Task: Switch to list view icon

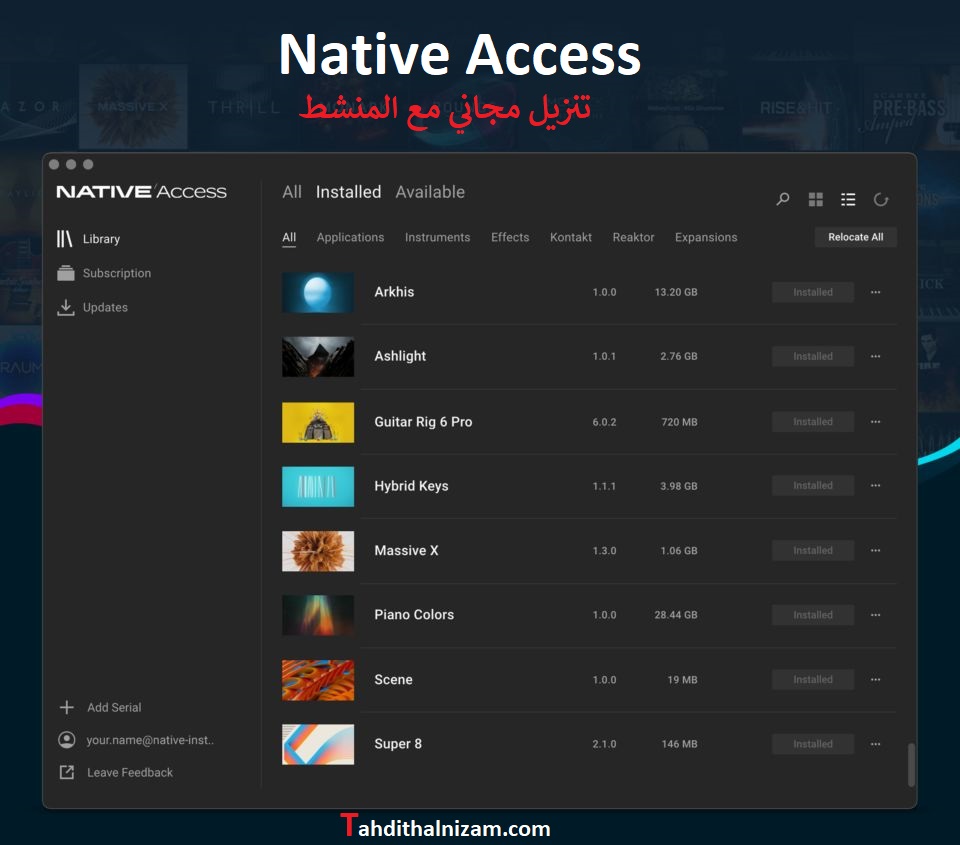Action: point(848,199)
